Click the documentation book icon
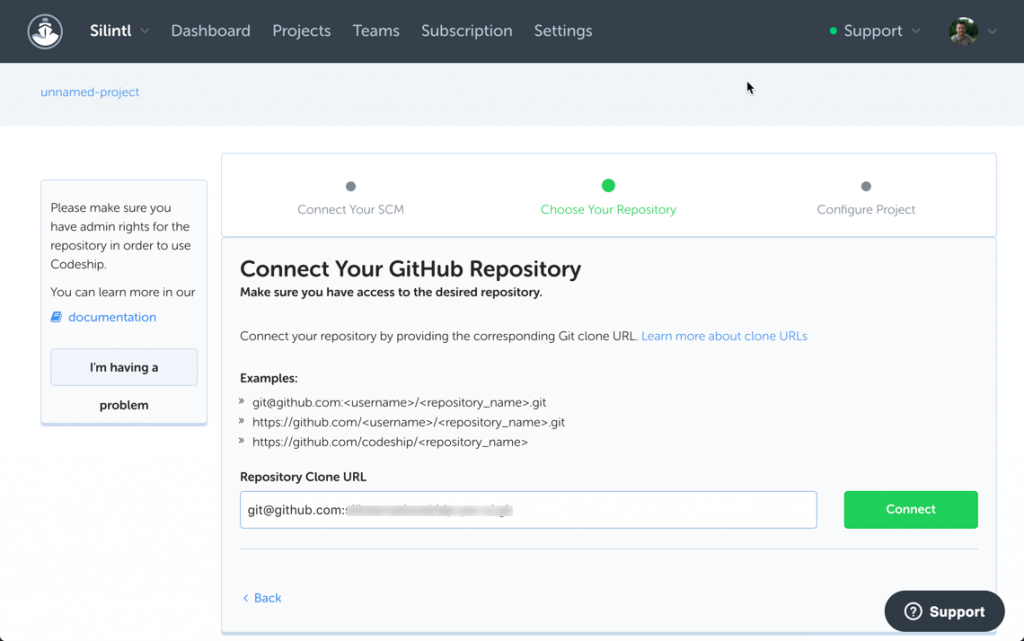Viewport: 1024px width, 641px height. click(57, 317)
